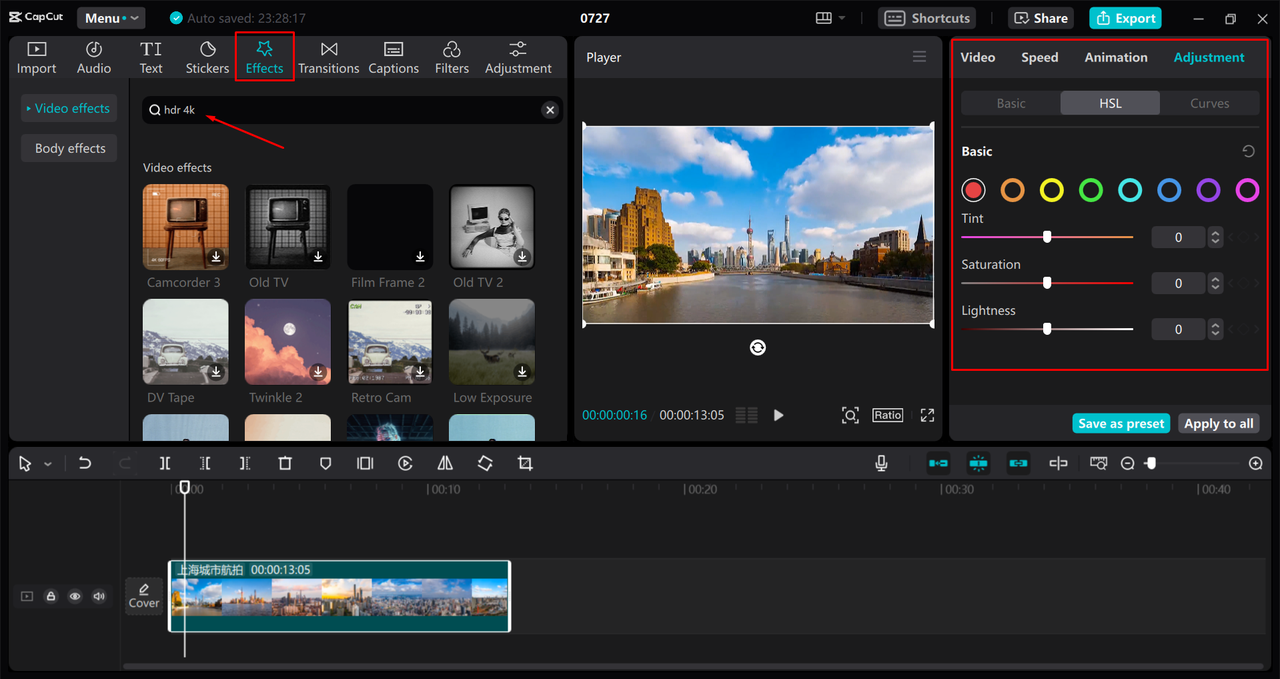The width and height of the screenshot is (1280, 679).
Task: Open the Import panel
Action: coord(36,58)
